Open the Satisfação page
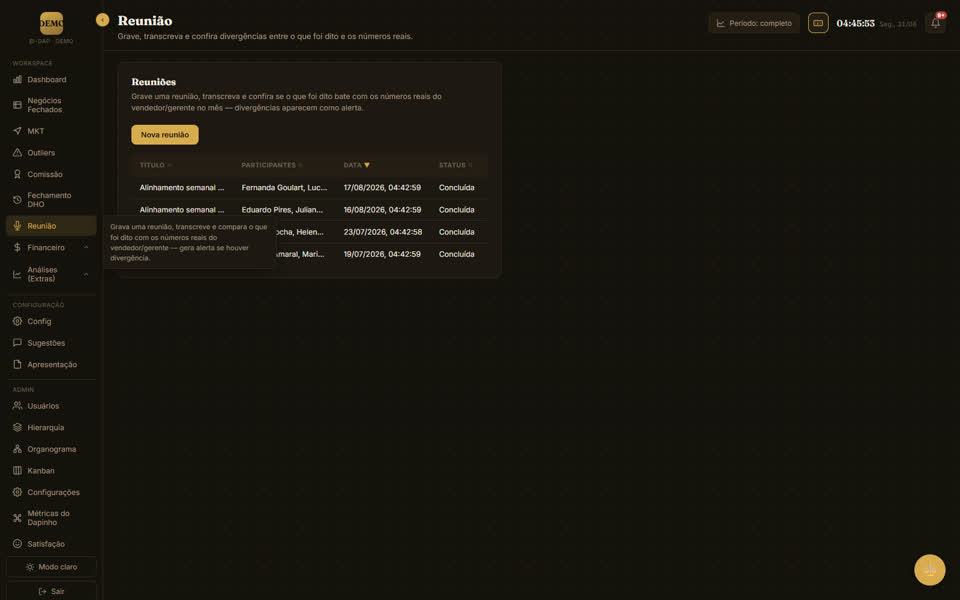Viewport: 960px width, 600px height. 51,544
